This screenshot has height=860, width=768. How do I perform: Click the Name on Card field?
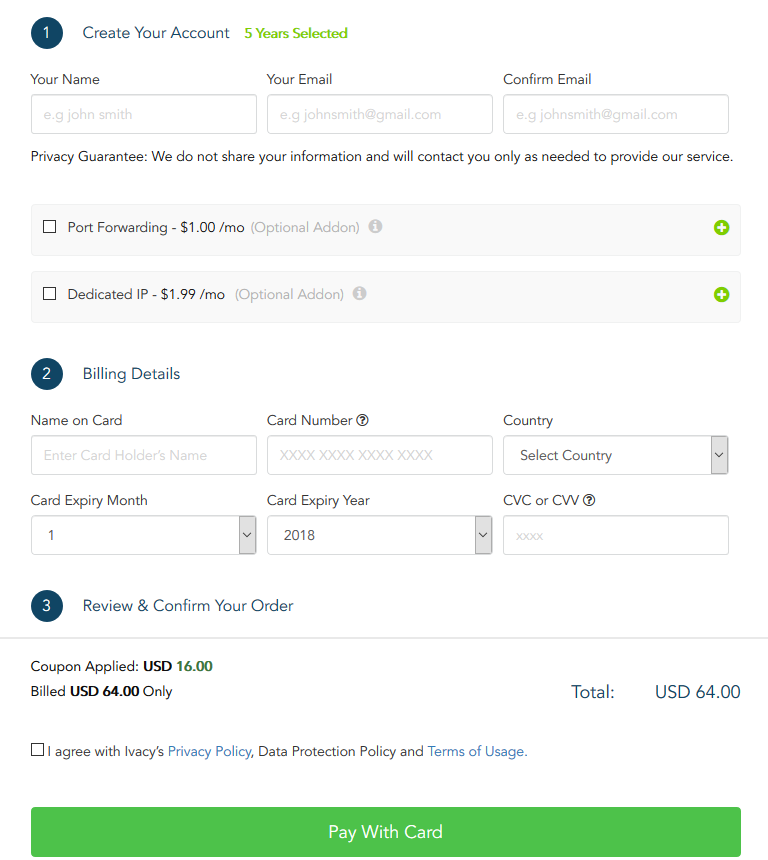pyautogui.click(x=144, y=455)
